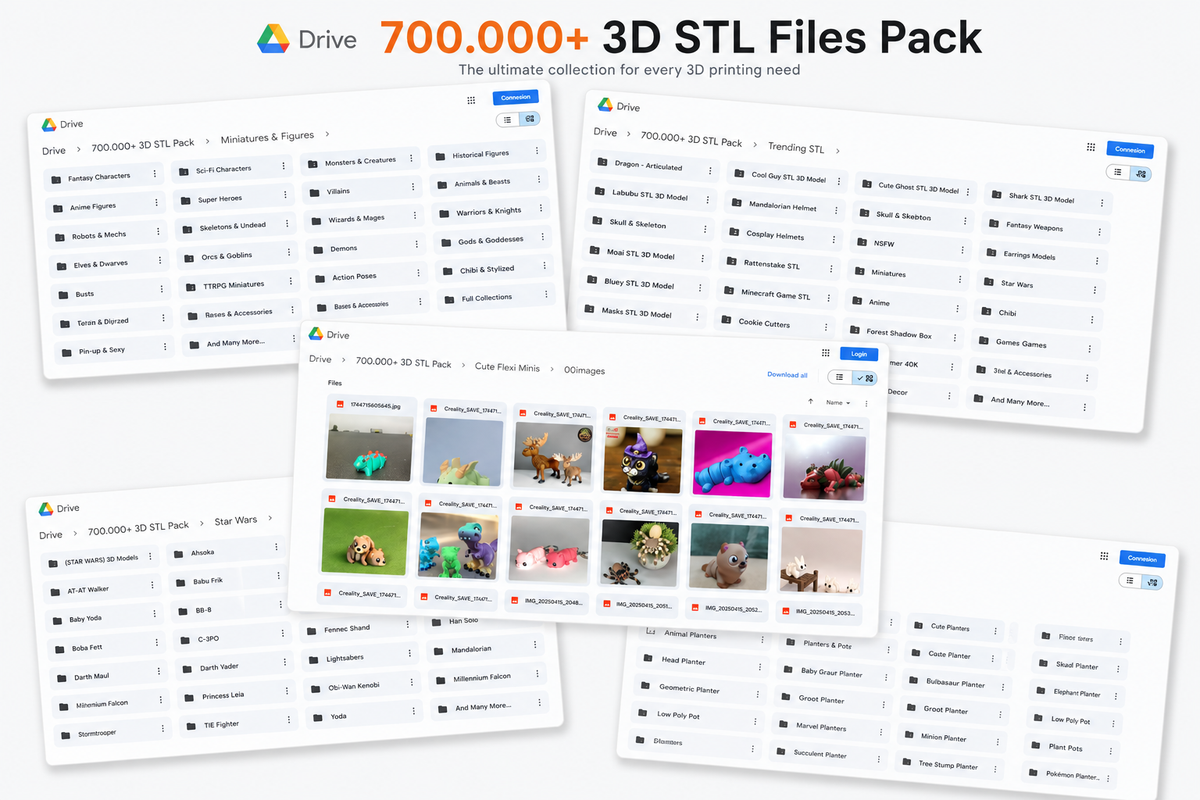Click the sort direction arrow beside Name
Image resolution: width=1200 pixels, height=800 pixels.
tap(810, 402)
